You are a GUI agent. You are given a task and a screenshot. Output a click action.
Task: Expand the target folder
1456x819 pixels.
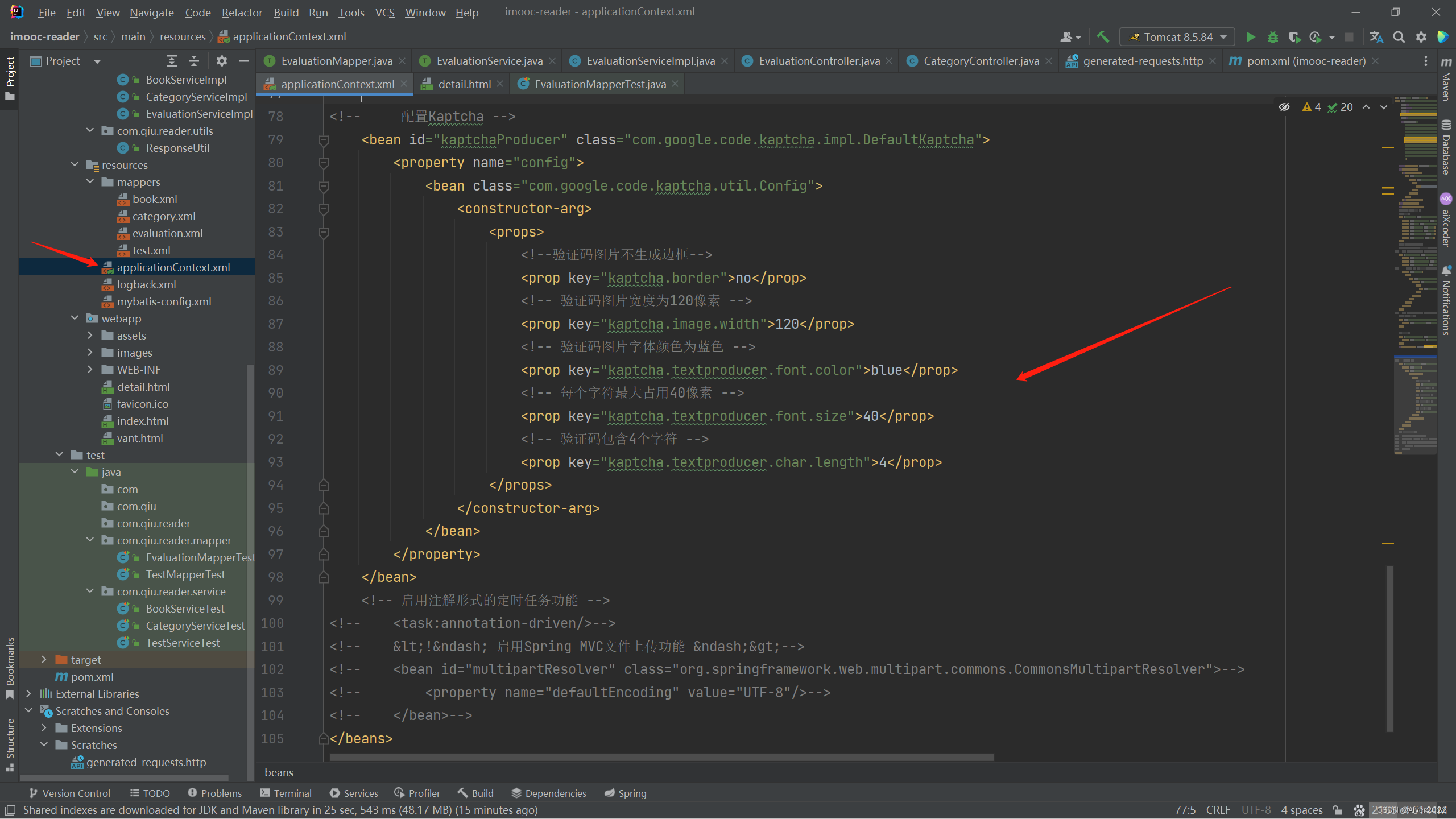(44, 660)
